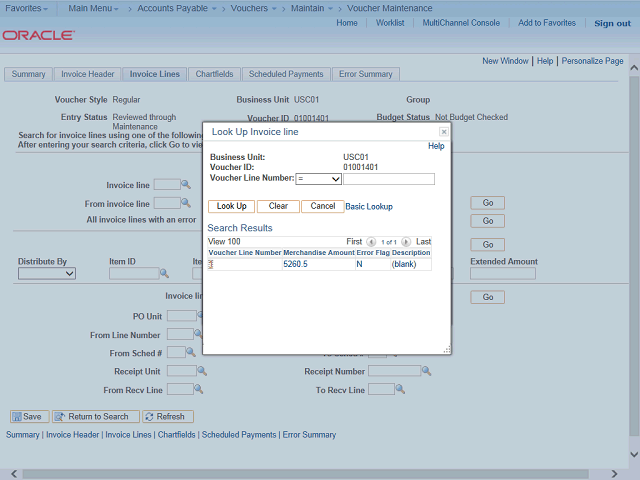Click into the Voucher Line Number text field

coord(389,179)
